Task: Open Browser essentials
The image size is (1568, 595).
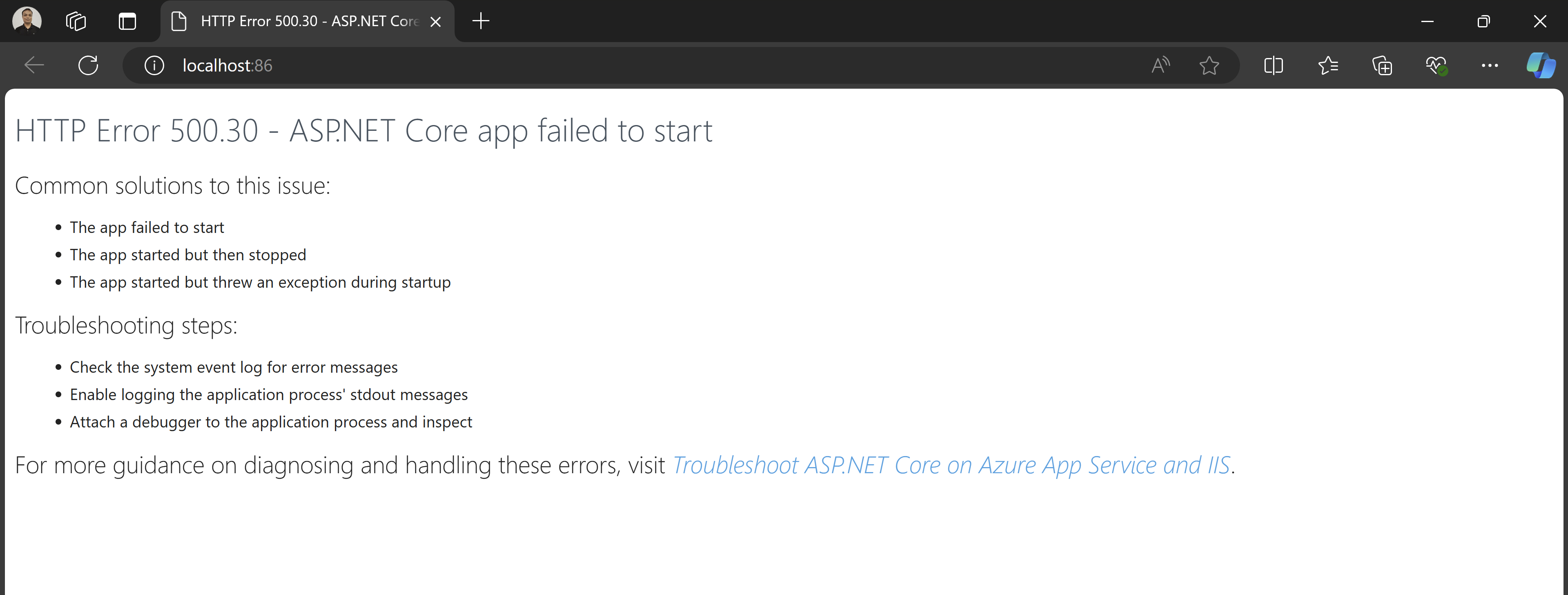Action: click(1436, 65)
